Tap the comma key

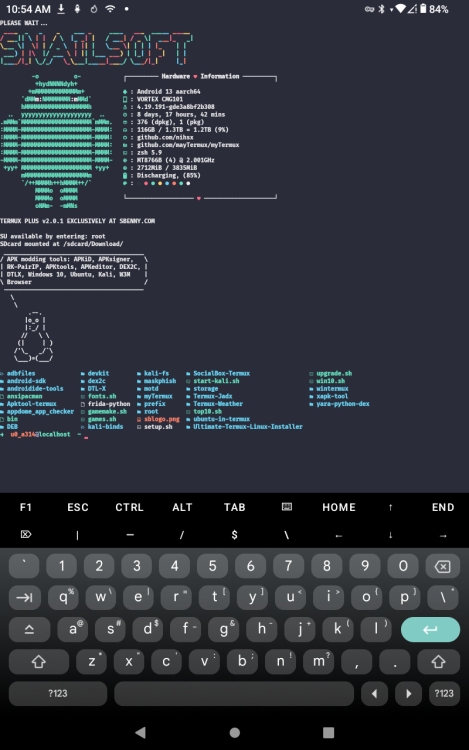pyautogui.click(x=357, y=662)
